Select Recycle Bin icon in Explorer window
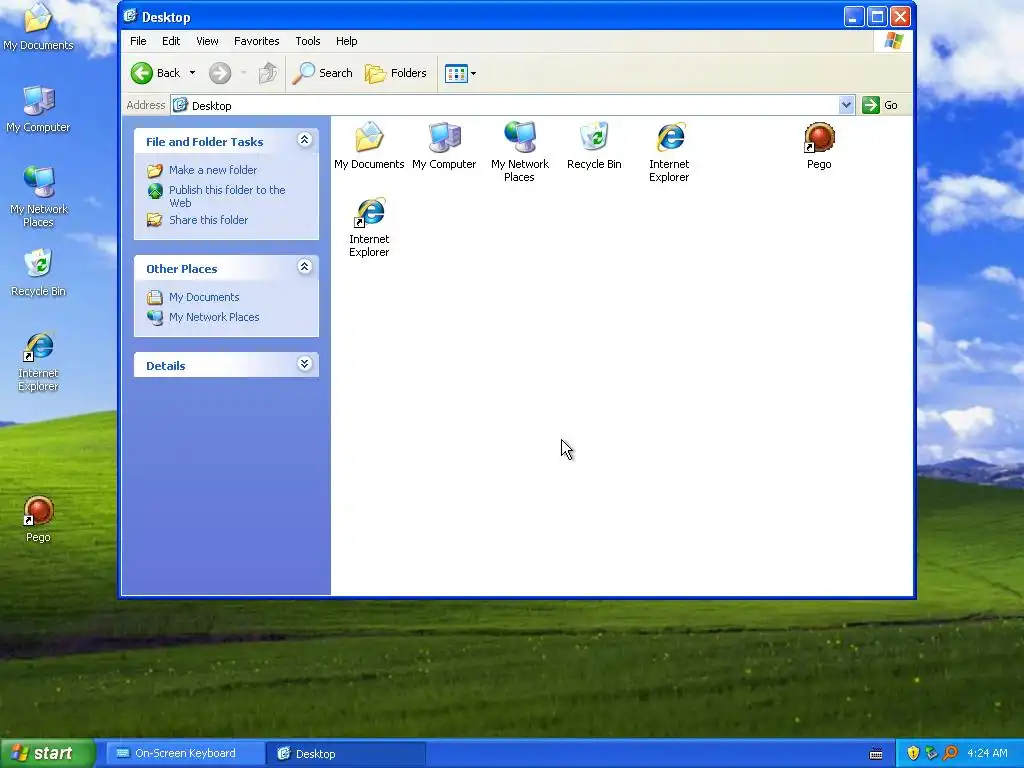This screenshot has height=768, width=1024. pyautogui.click(x=594, y=146)
